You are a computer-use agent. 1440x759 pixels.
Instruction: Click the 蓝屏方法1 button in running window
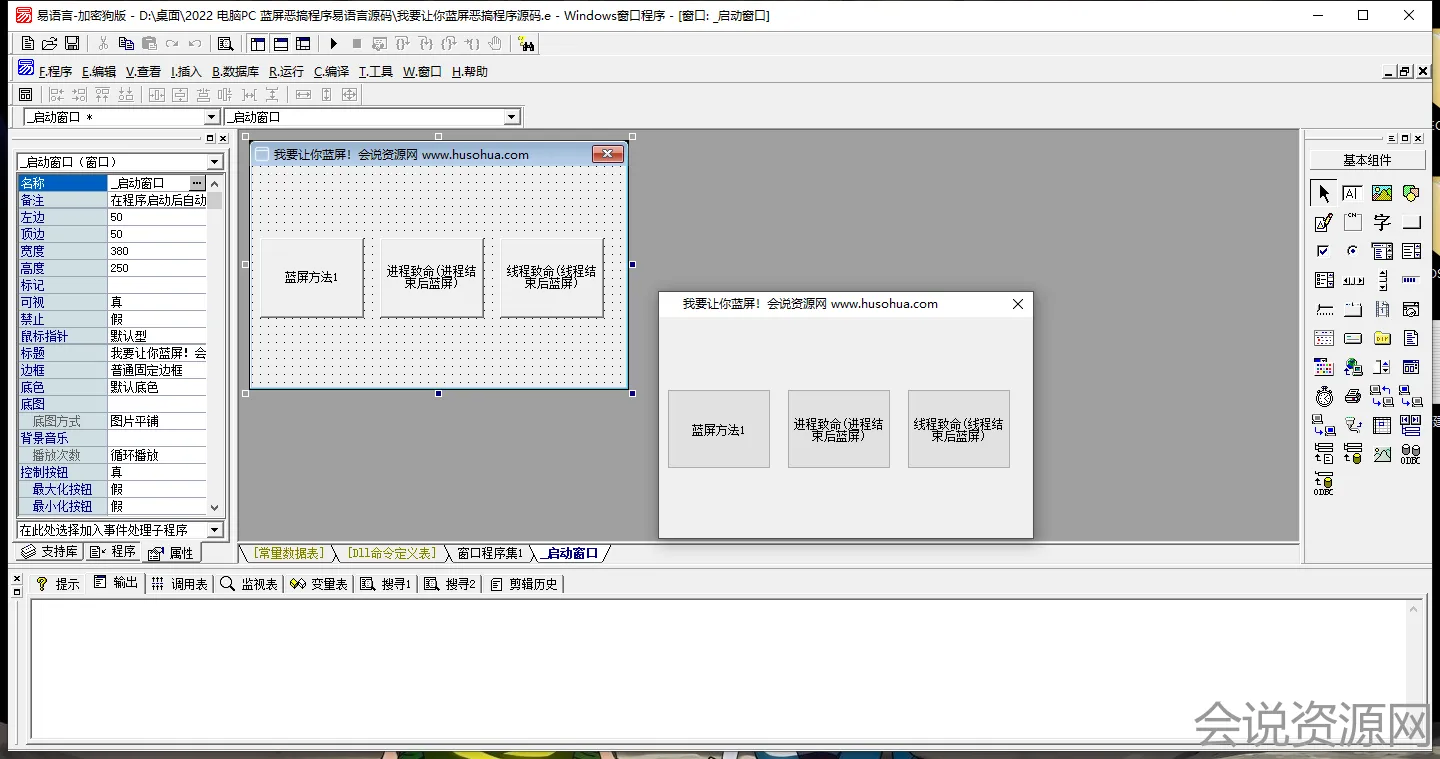click(718, 429)
